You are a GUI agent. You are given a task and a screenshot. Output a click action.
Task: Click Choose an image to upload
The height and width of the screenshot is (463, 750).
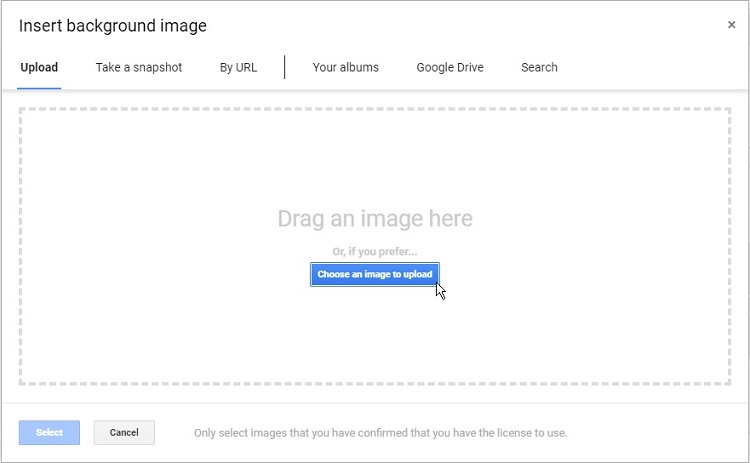pyautogui.click(x=375, y=274)
